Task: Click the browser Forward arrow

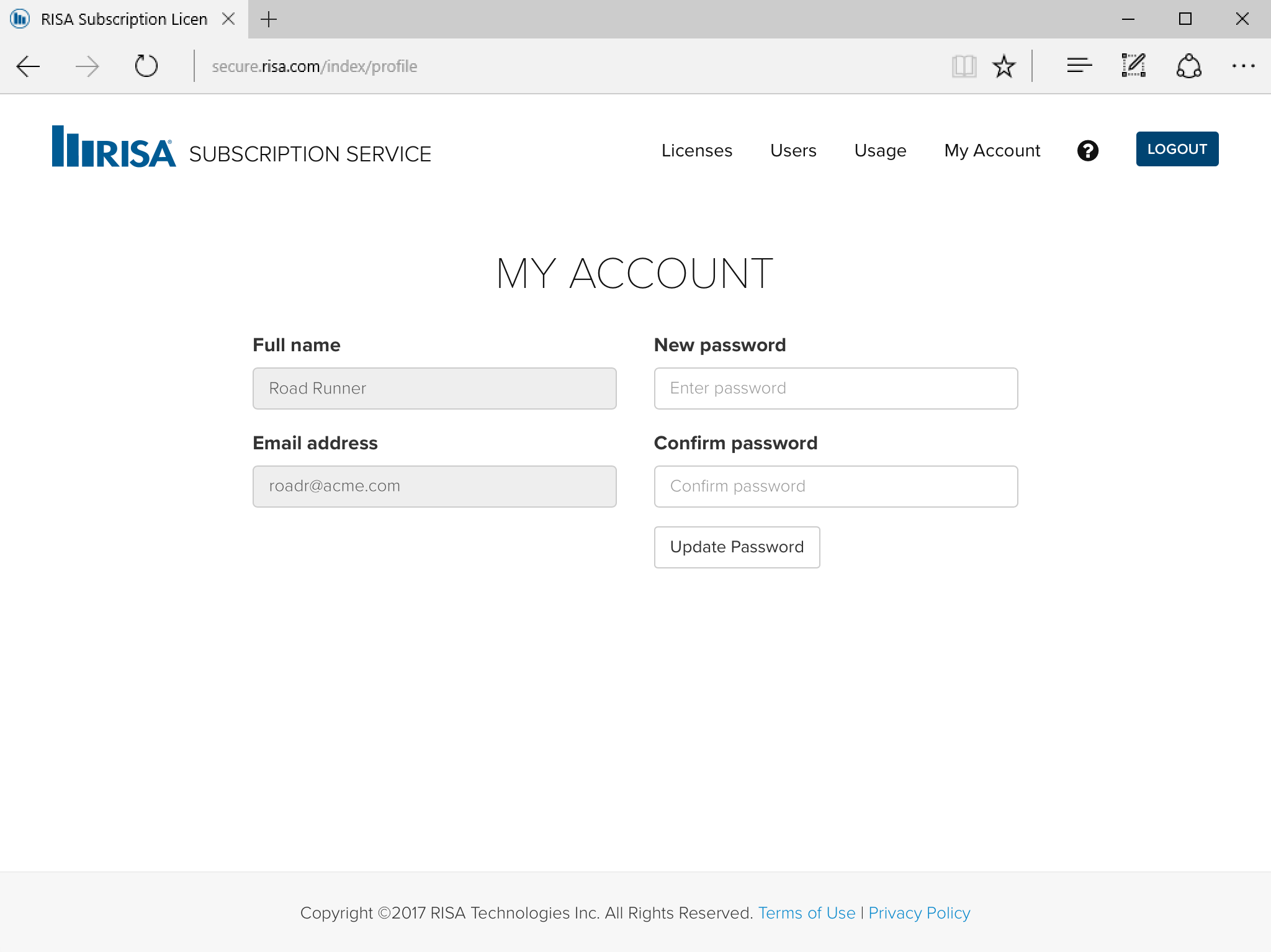Action: (87, 66)
